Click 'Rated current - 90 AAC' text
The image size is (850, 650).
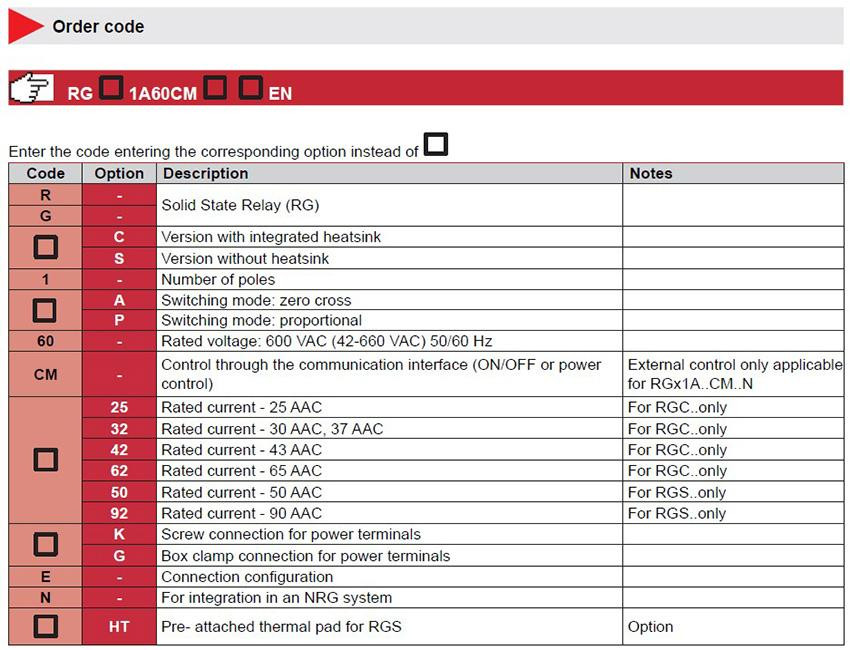click(x=241, y=513)
